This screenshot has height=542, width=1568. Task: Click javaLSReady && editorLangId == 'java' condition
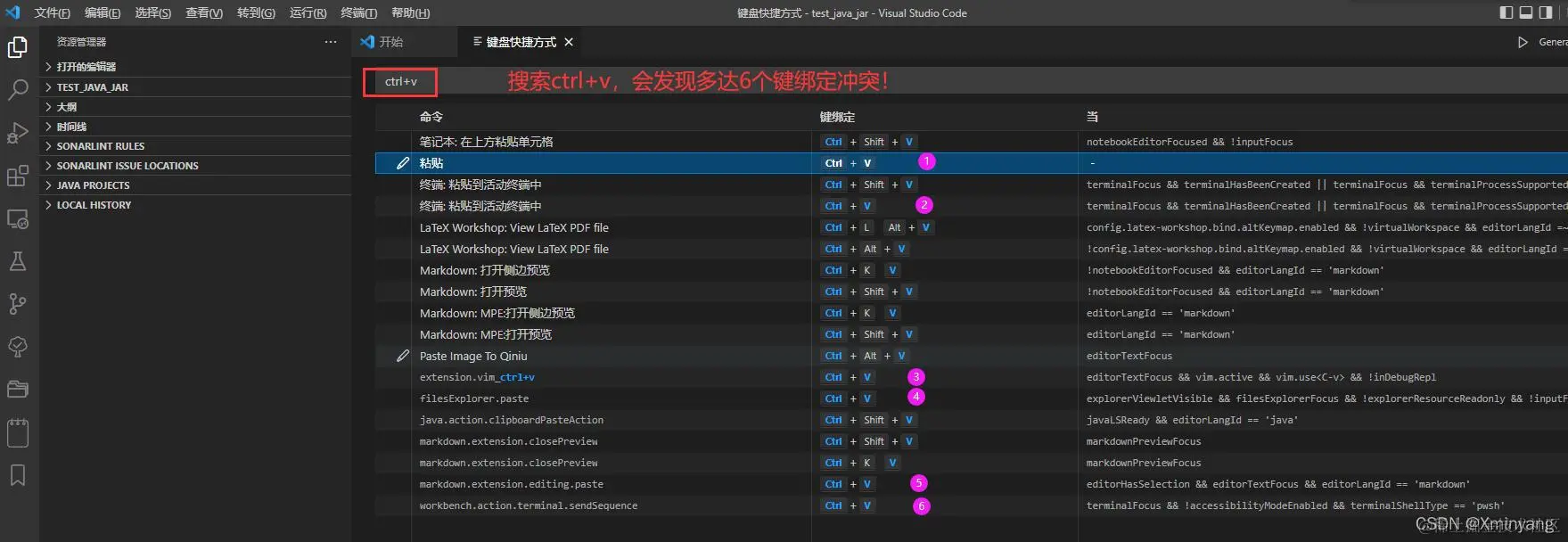[x=1192, y=420]
